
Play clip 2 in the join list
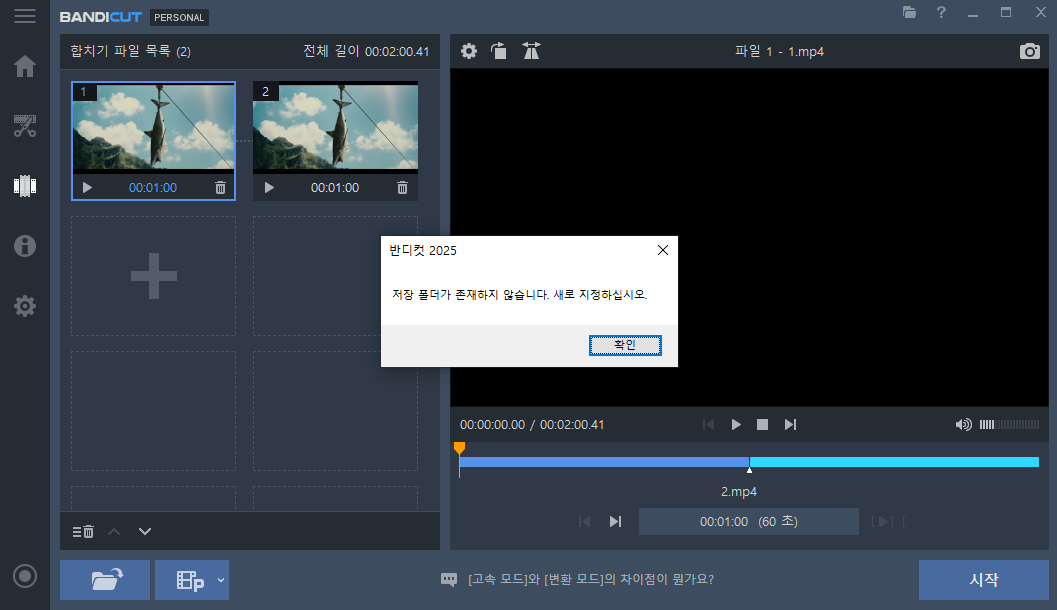269,187
